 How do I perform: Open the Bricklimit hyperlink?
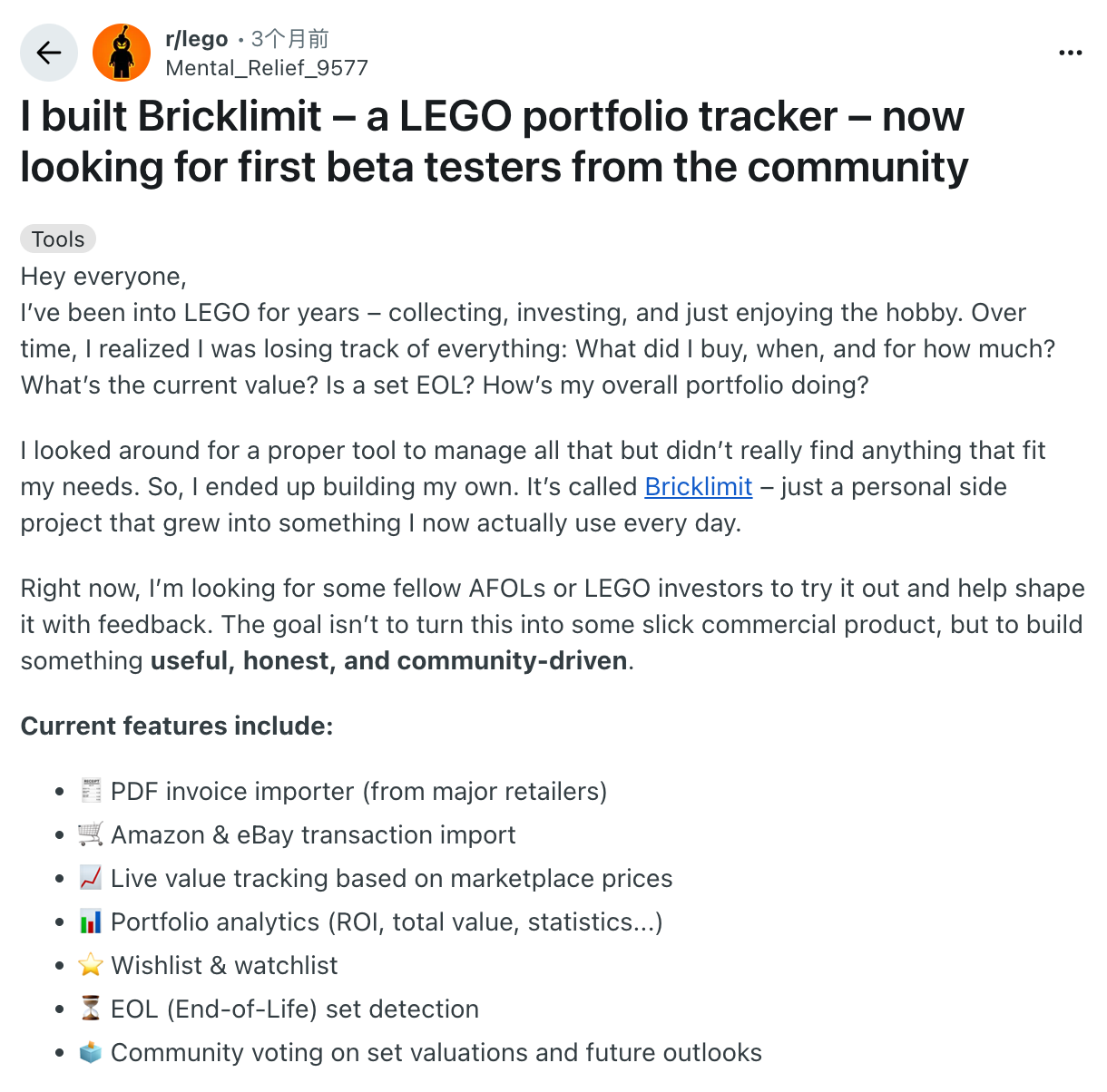698,487
